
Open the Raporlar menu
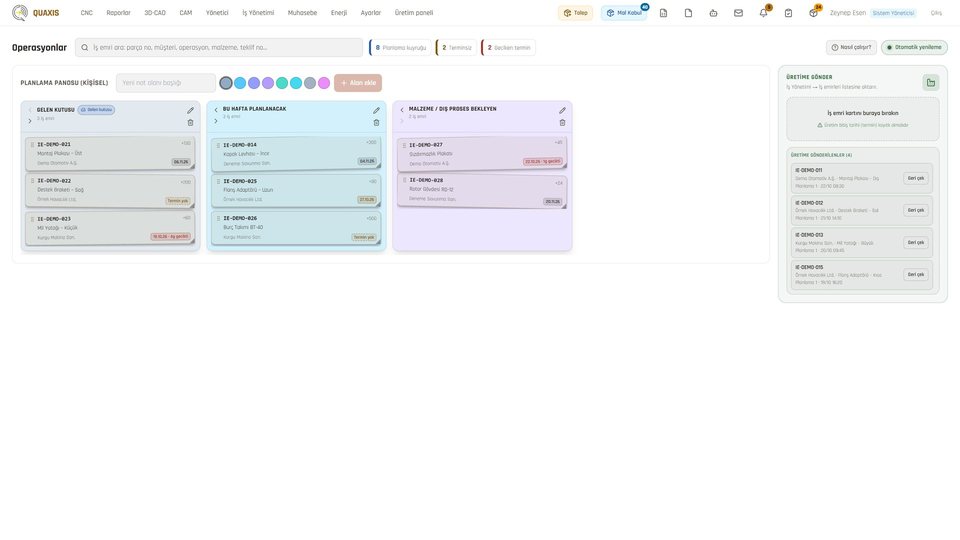tap(118, 13)
